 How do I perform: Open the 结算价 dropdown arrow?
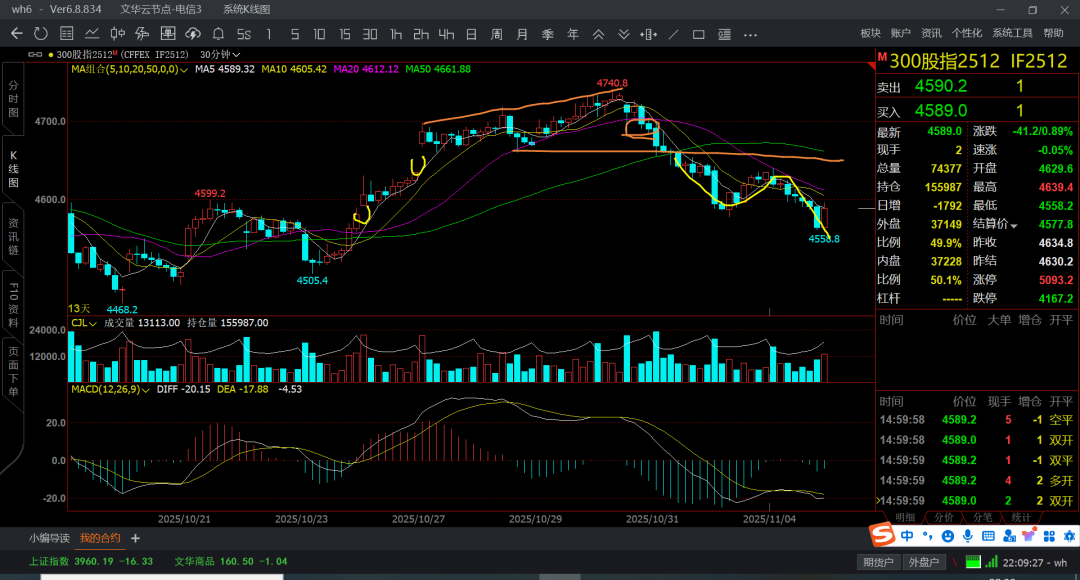(1014, 225)
